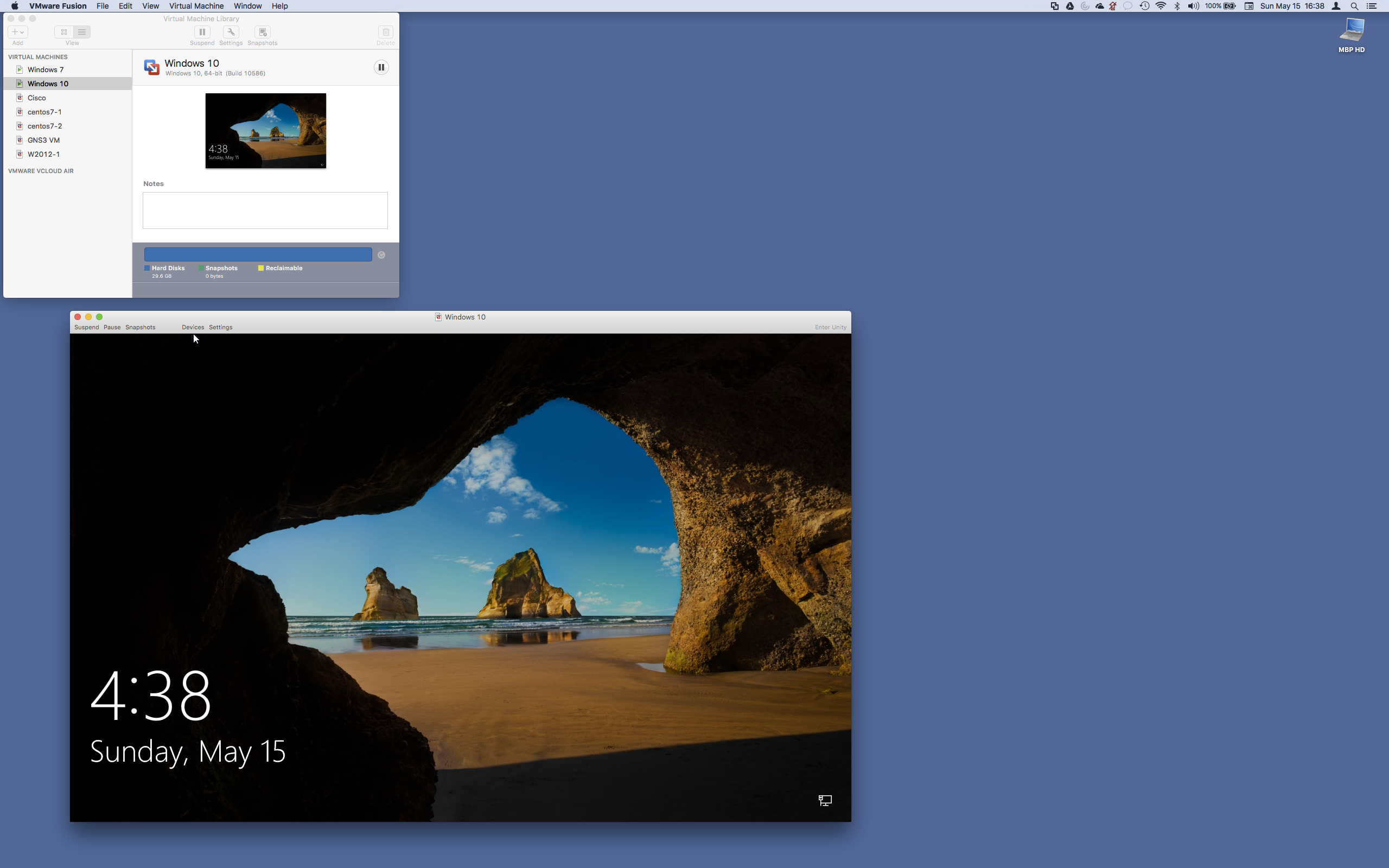Click the network icon on Windows lock screen

(x=825, y=800)
